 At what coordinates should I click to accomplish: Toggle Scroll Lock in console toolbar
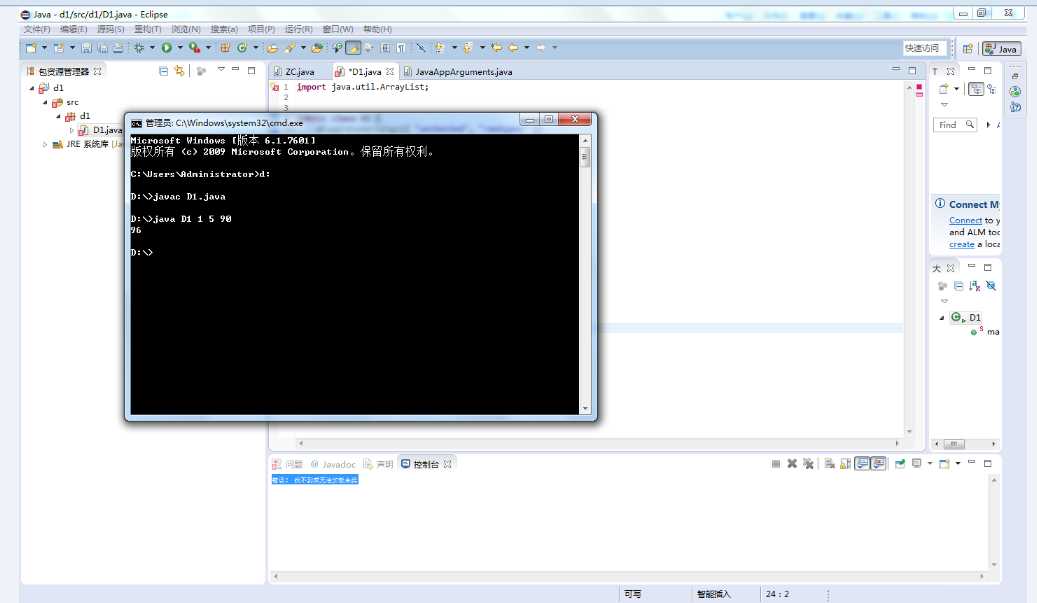(x=845, y=463)
